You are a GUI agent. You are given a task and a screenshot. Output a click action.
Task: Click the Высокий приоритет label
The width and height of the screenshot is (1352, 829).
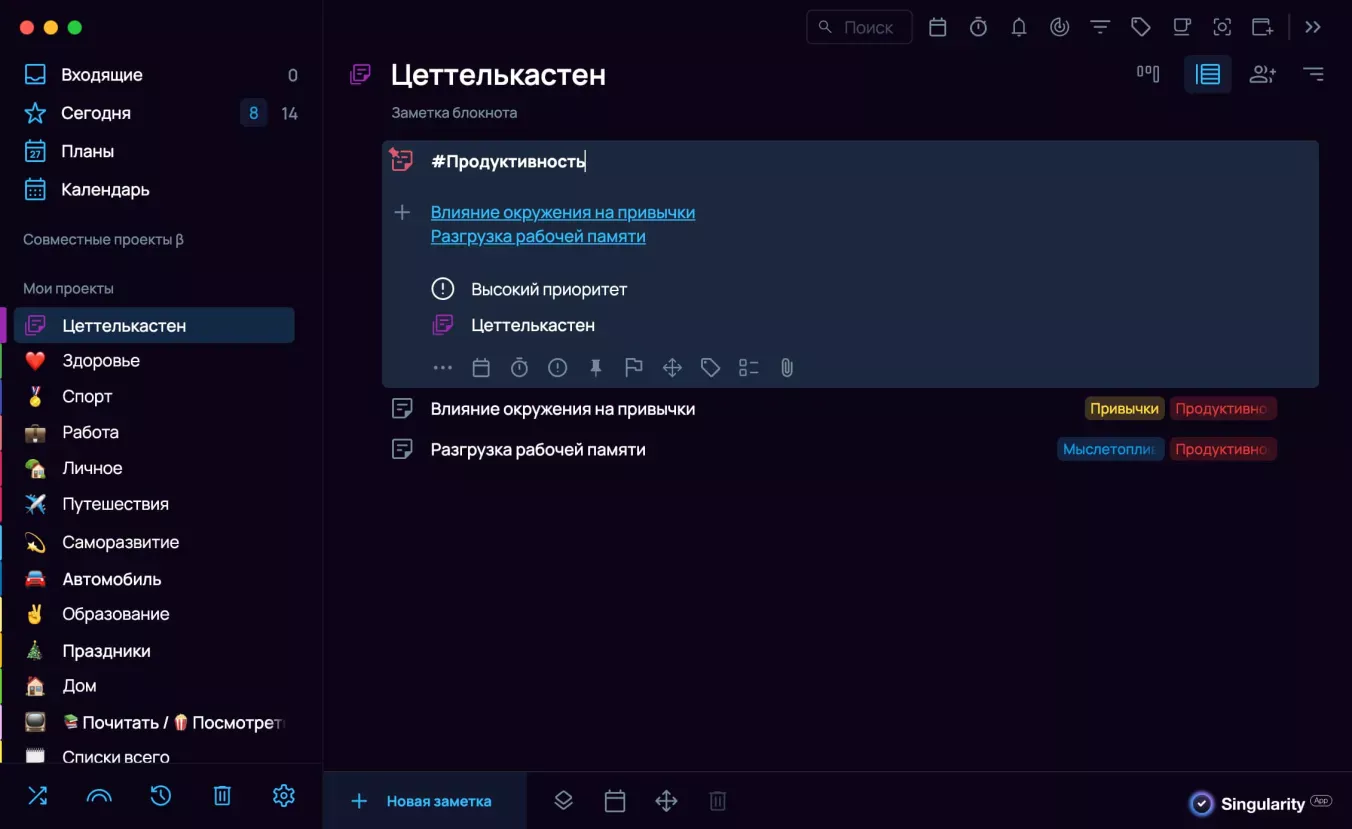point(549,290)
